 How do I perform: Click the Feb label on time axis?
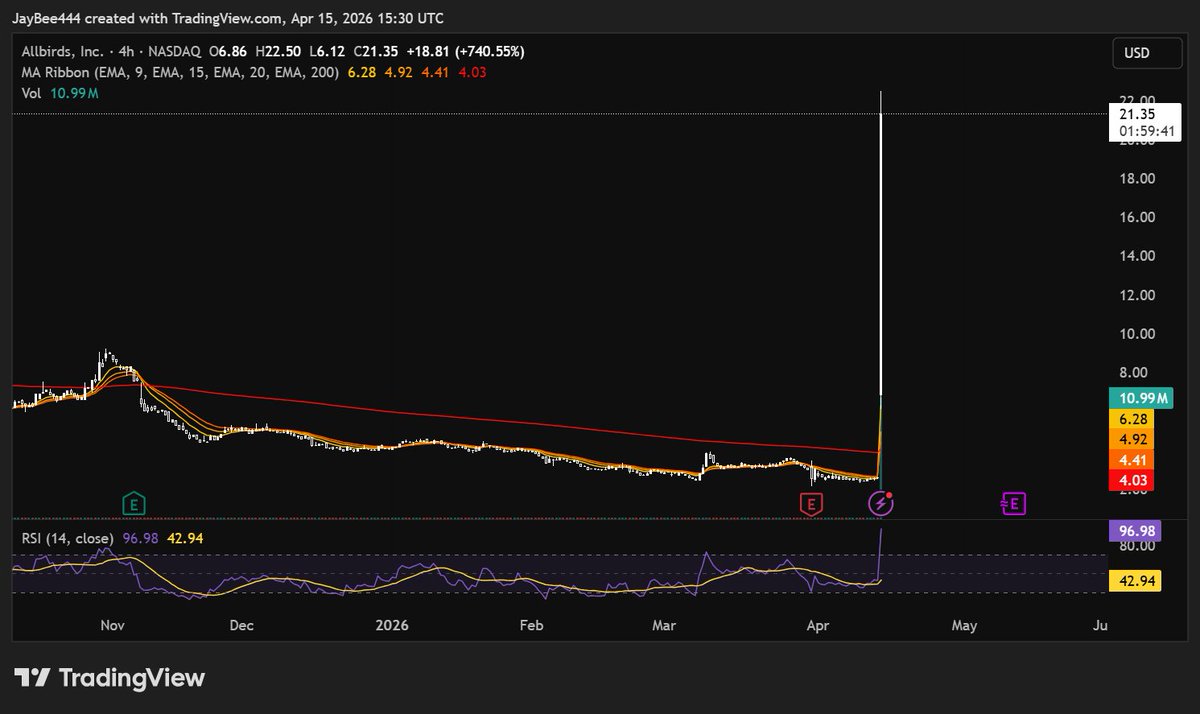point(531,626)
